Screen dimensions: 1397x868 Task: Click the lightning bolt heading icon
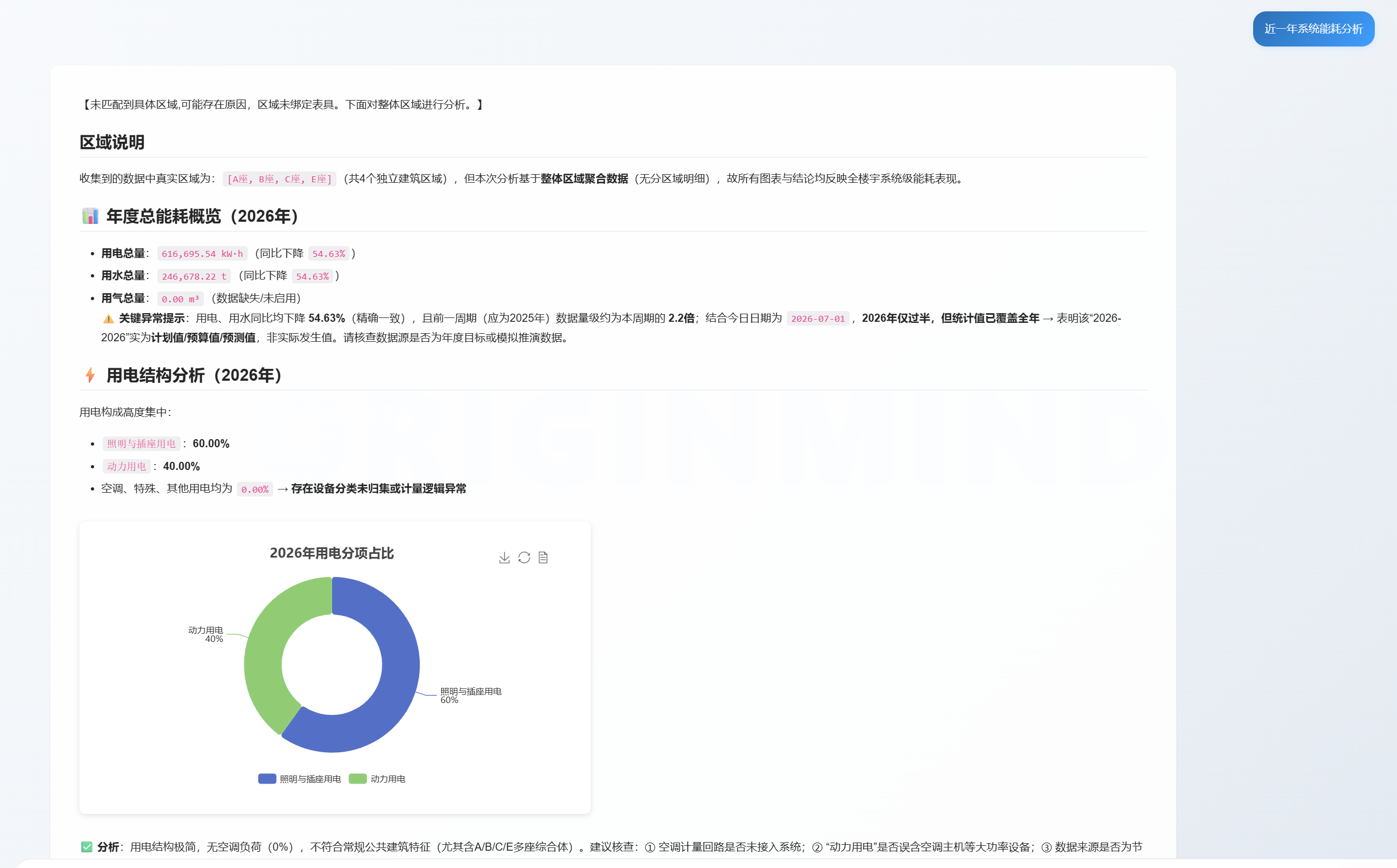click(90, 375)
